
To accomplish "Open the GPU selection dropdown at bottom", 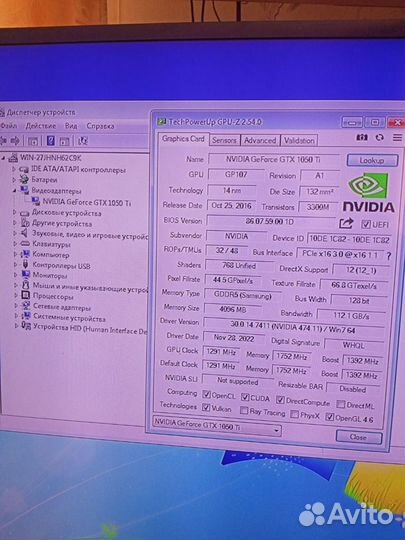I will 216,426.
